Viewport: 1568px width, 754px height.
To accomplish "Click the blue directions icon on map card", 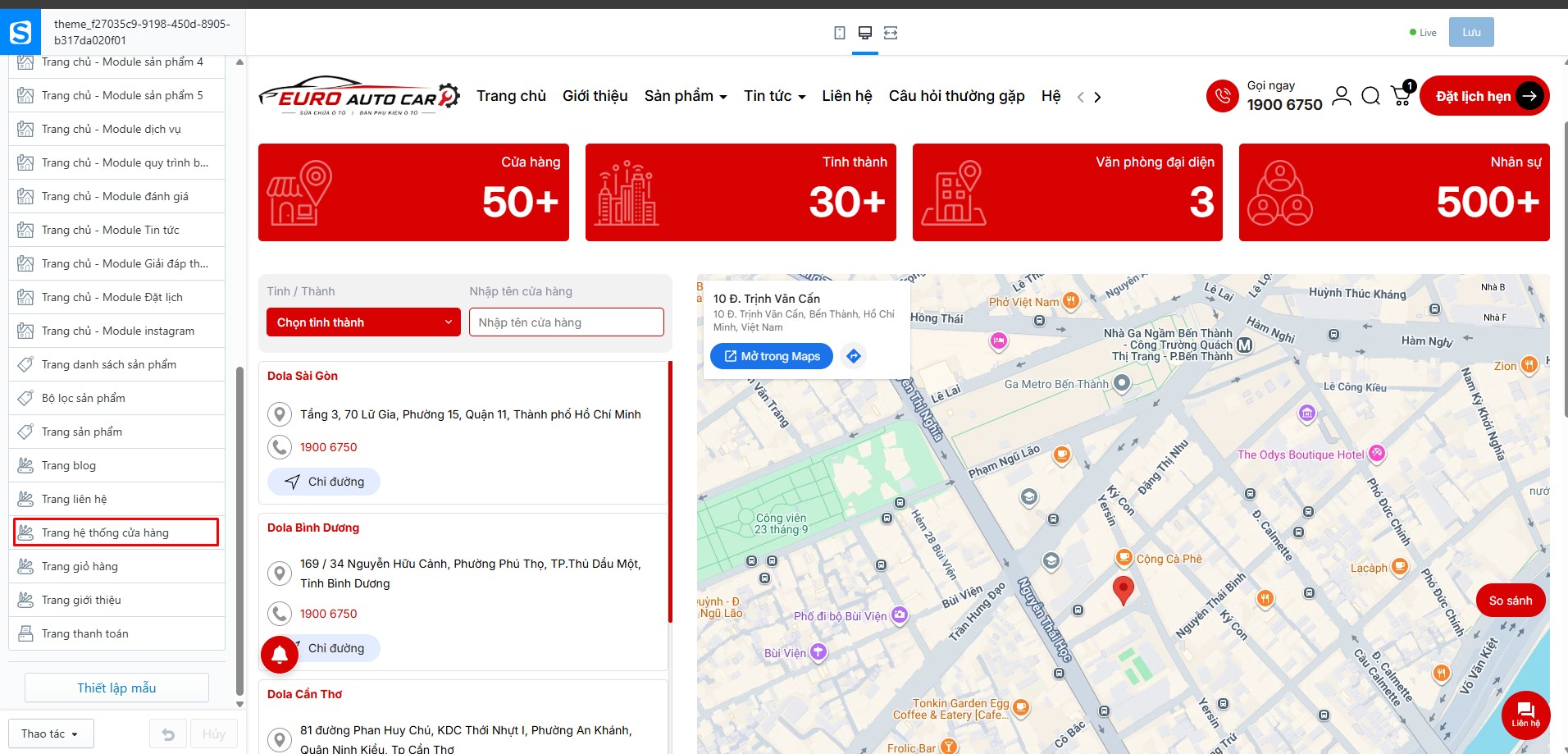I will point(854,356).
